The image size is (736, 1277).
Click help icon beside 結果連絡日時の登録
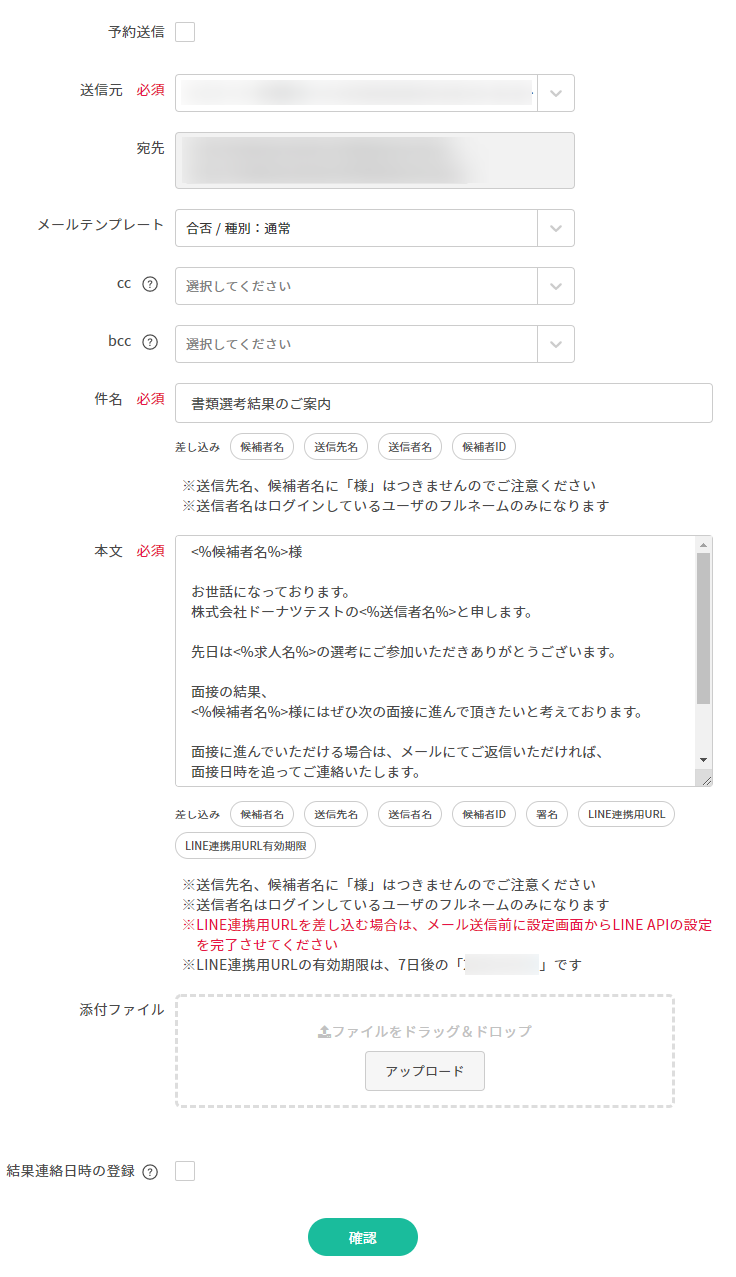(x=150, y=1172)
